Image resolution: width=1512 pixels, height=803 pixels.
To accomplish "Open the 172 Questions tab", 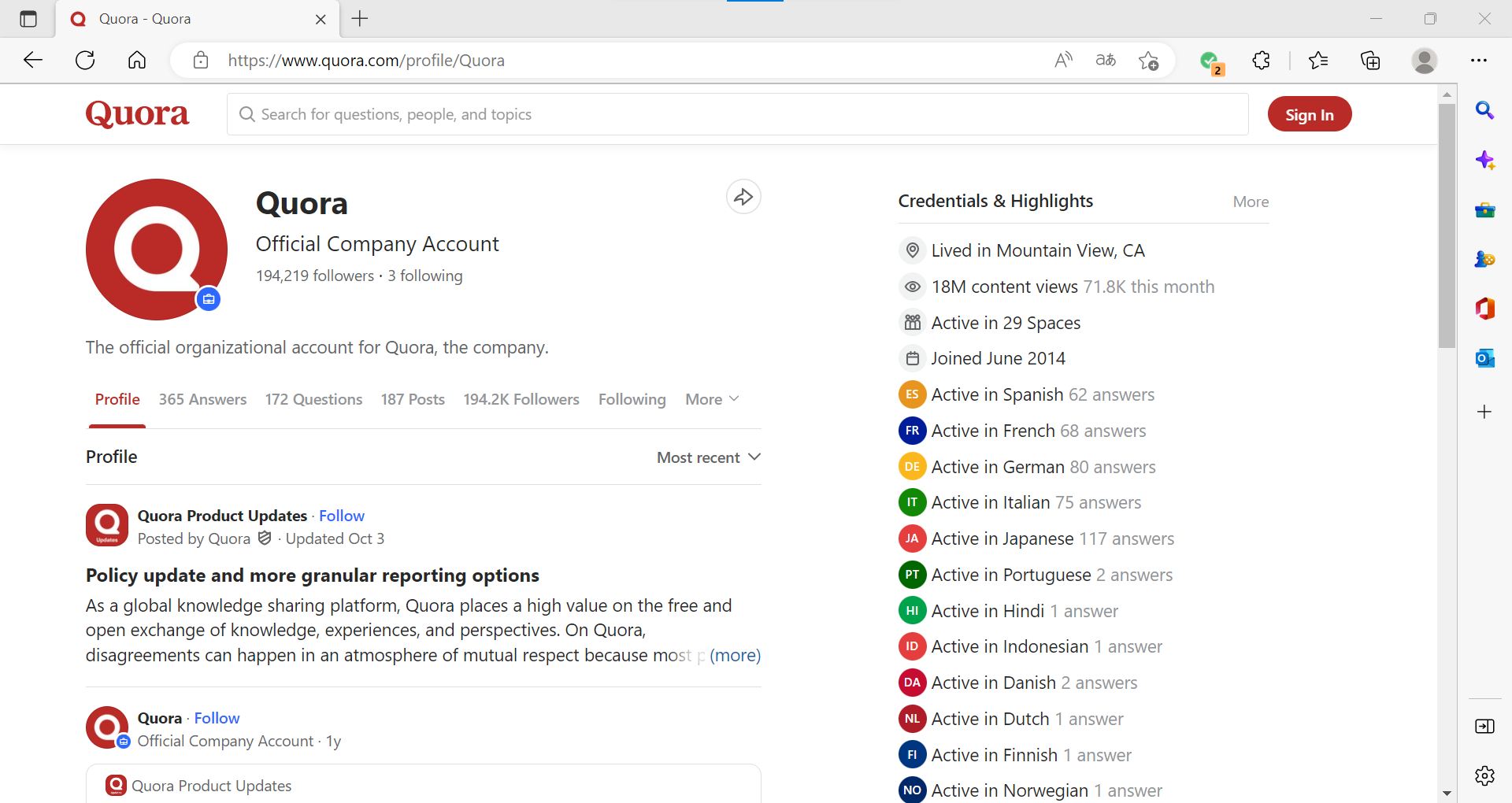I will click(x=313, y=399).
